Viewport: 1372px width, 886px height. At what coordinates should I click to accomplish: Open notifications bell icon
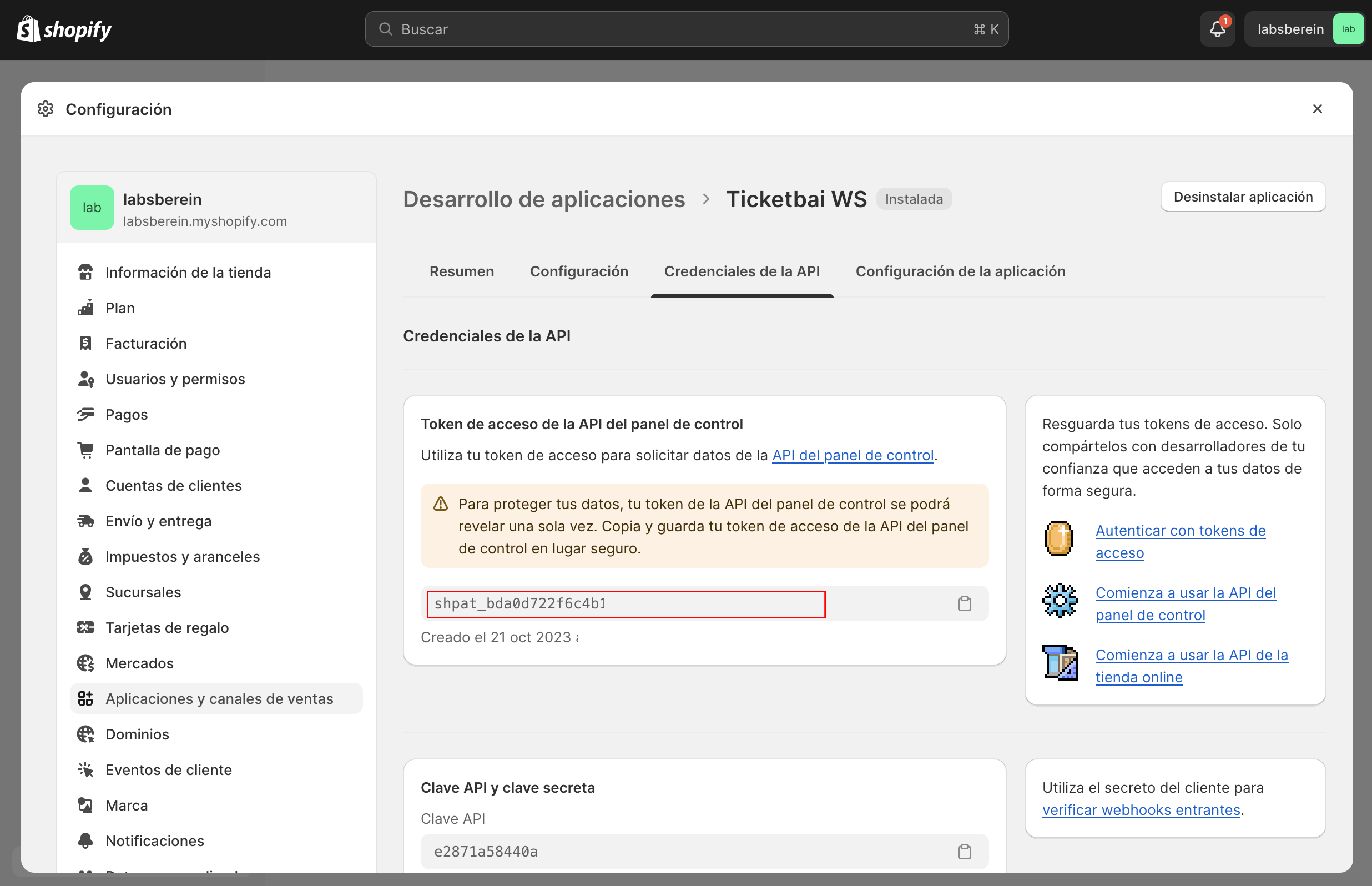coord(1217,29)
